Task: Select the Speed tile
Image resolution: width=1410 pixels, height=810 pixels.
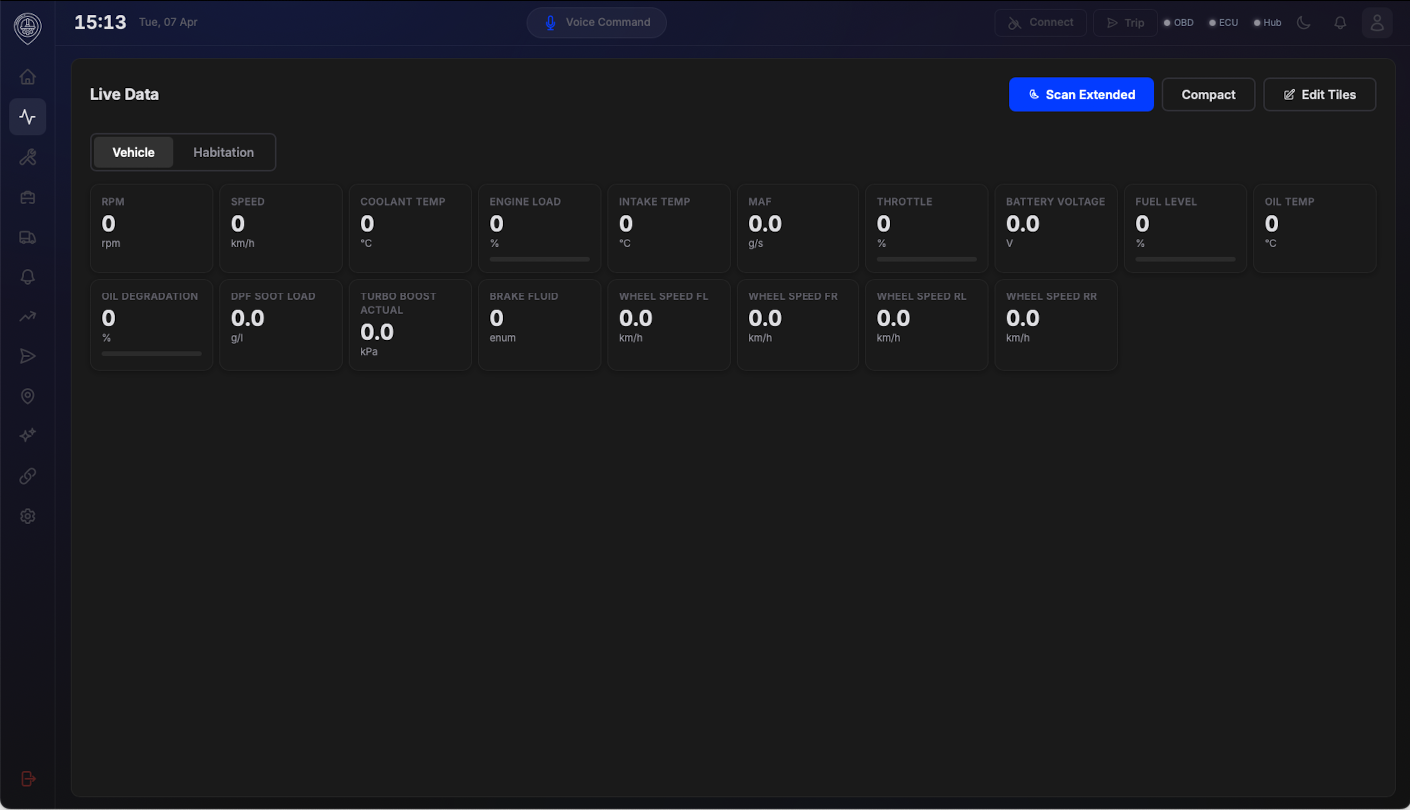Action: [x=281, y=228]
